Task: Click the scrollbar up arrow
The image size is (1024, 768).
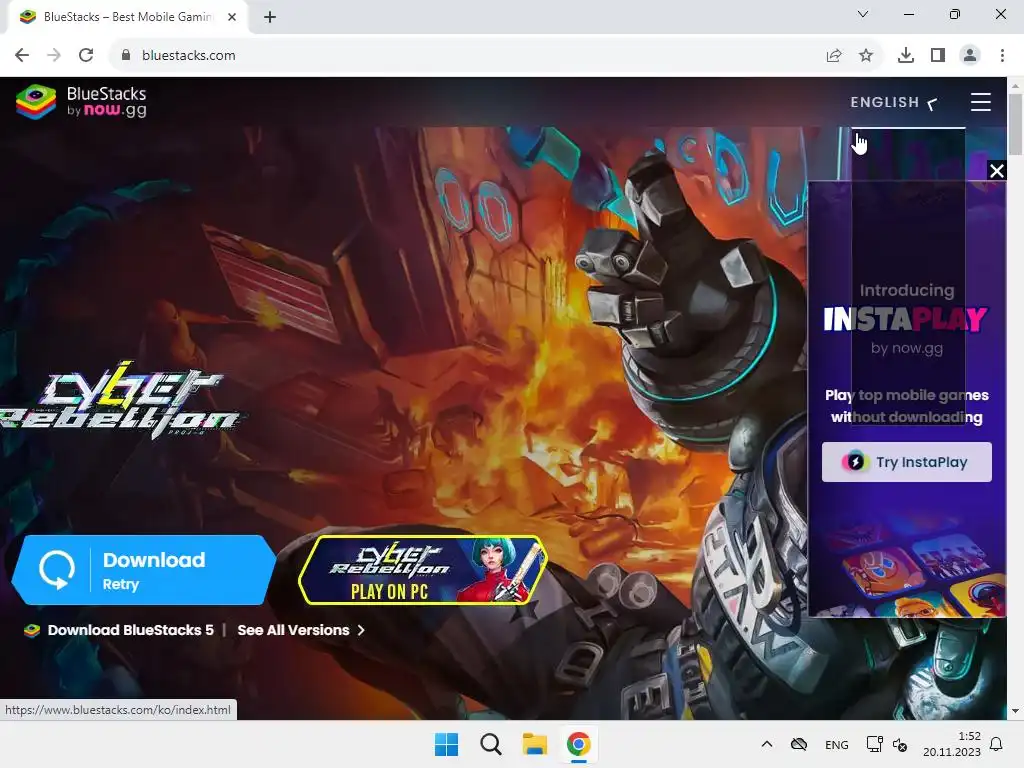Action: point(1015,86)
